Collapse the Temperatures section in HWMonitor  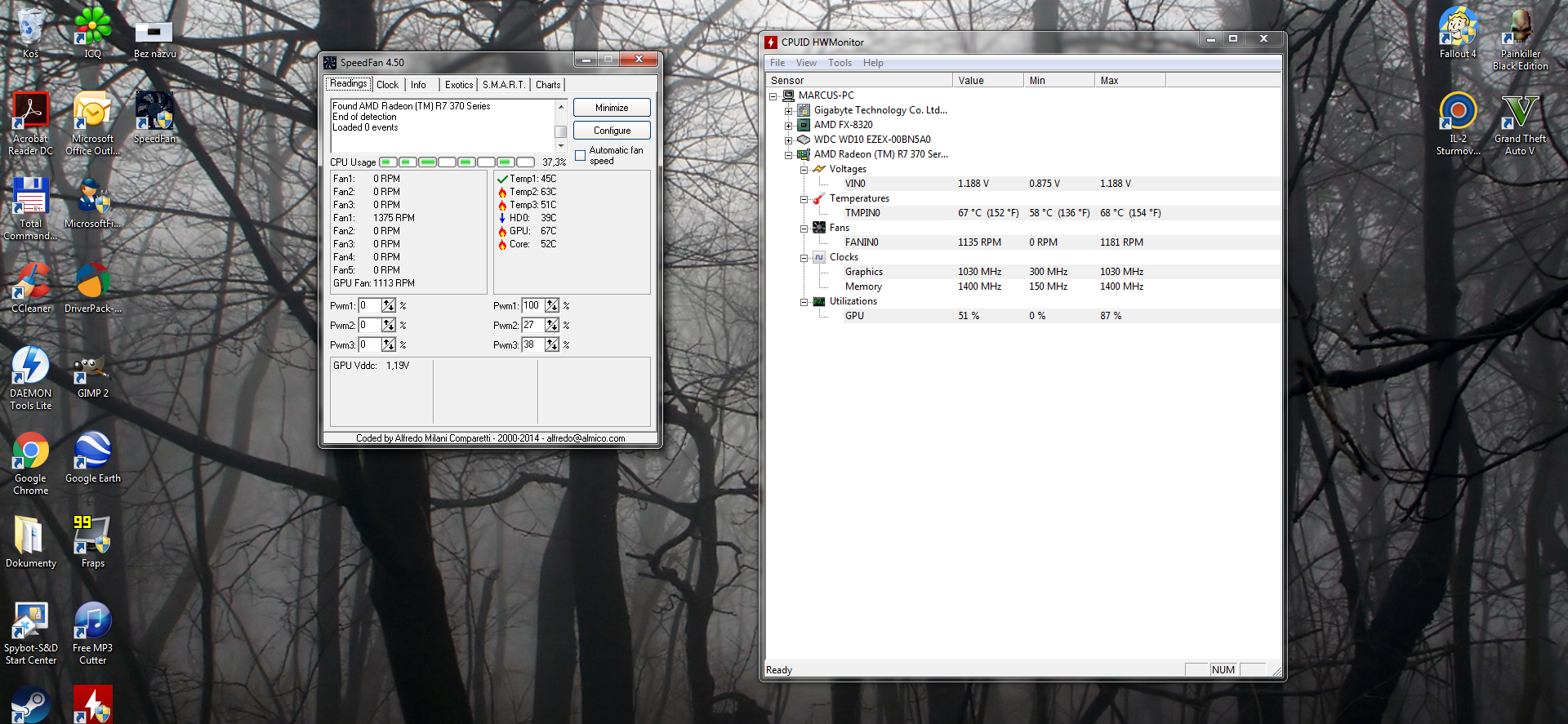click(x=804, y=199)
